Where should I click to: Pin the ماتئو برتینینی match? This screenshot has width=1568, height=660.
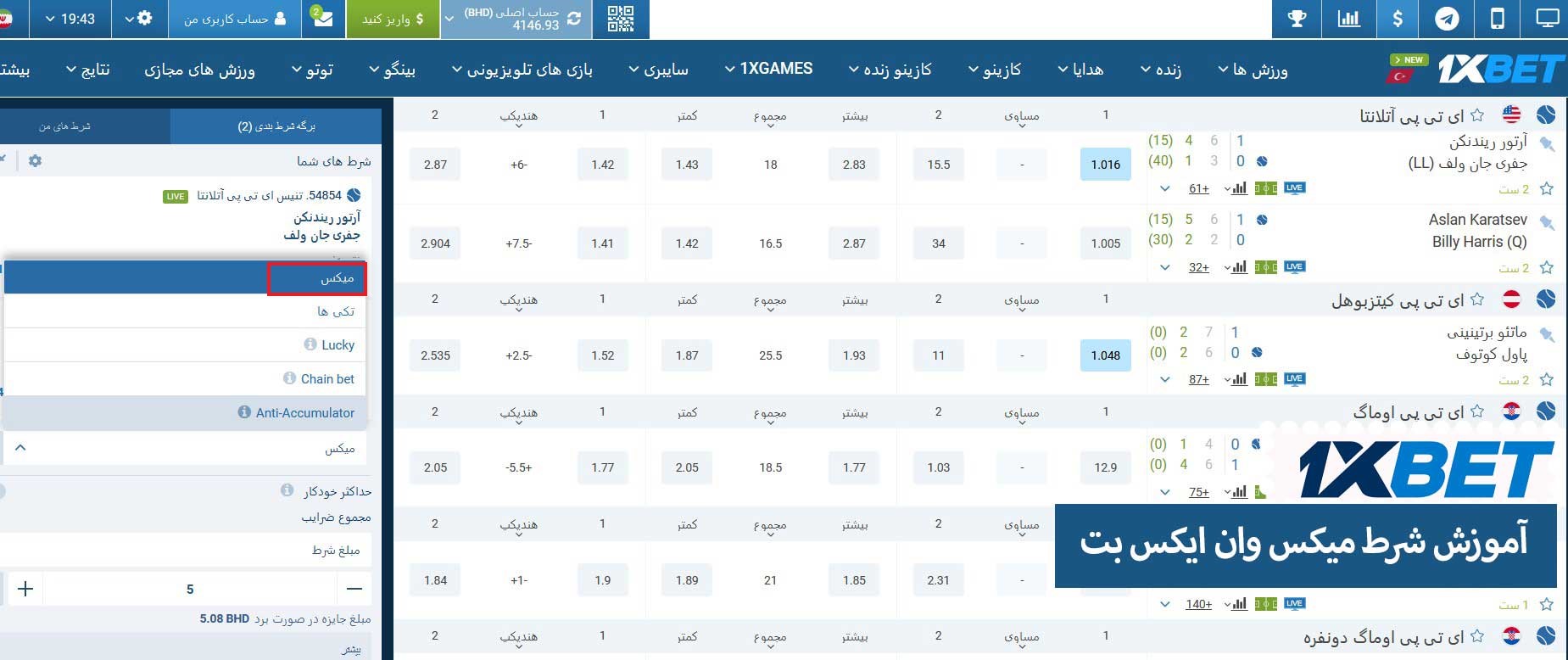point(1548,335)
